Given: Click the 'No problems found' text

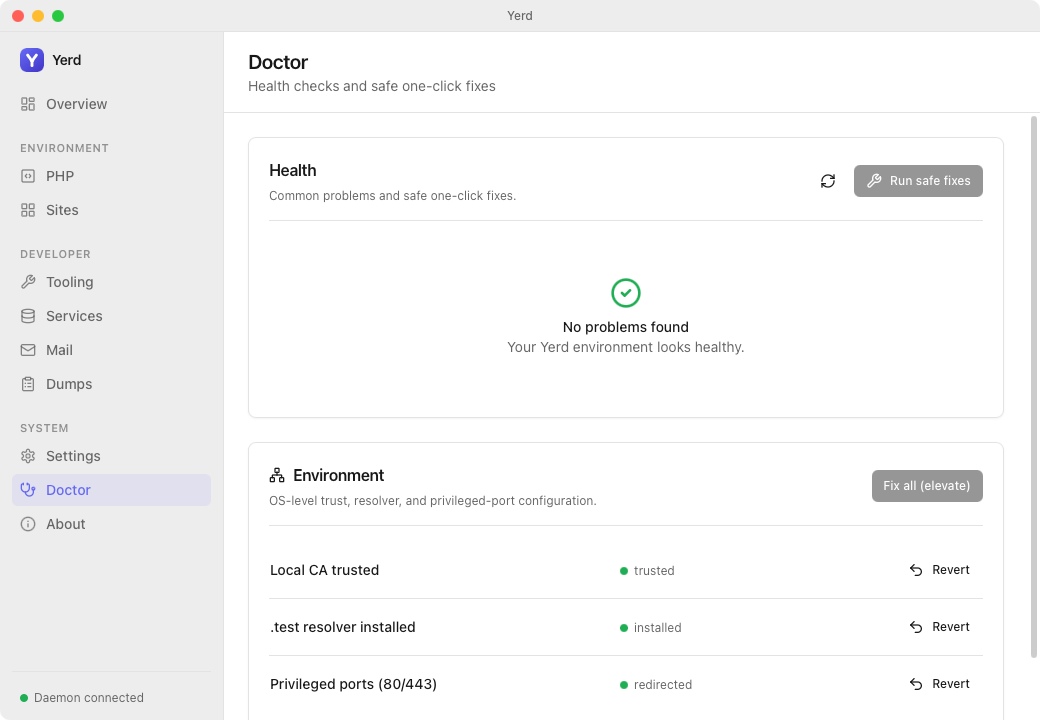Looking at the screenshot, I should click(625, 327).
